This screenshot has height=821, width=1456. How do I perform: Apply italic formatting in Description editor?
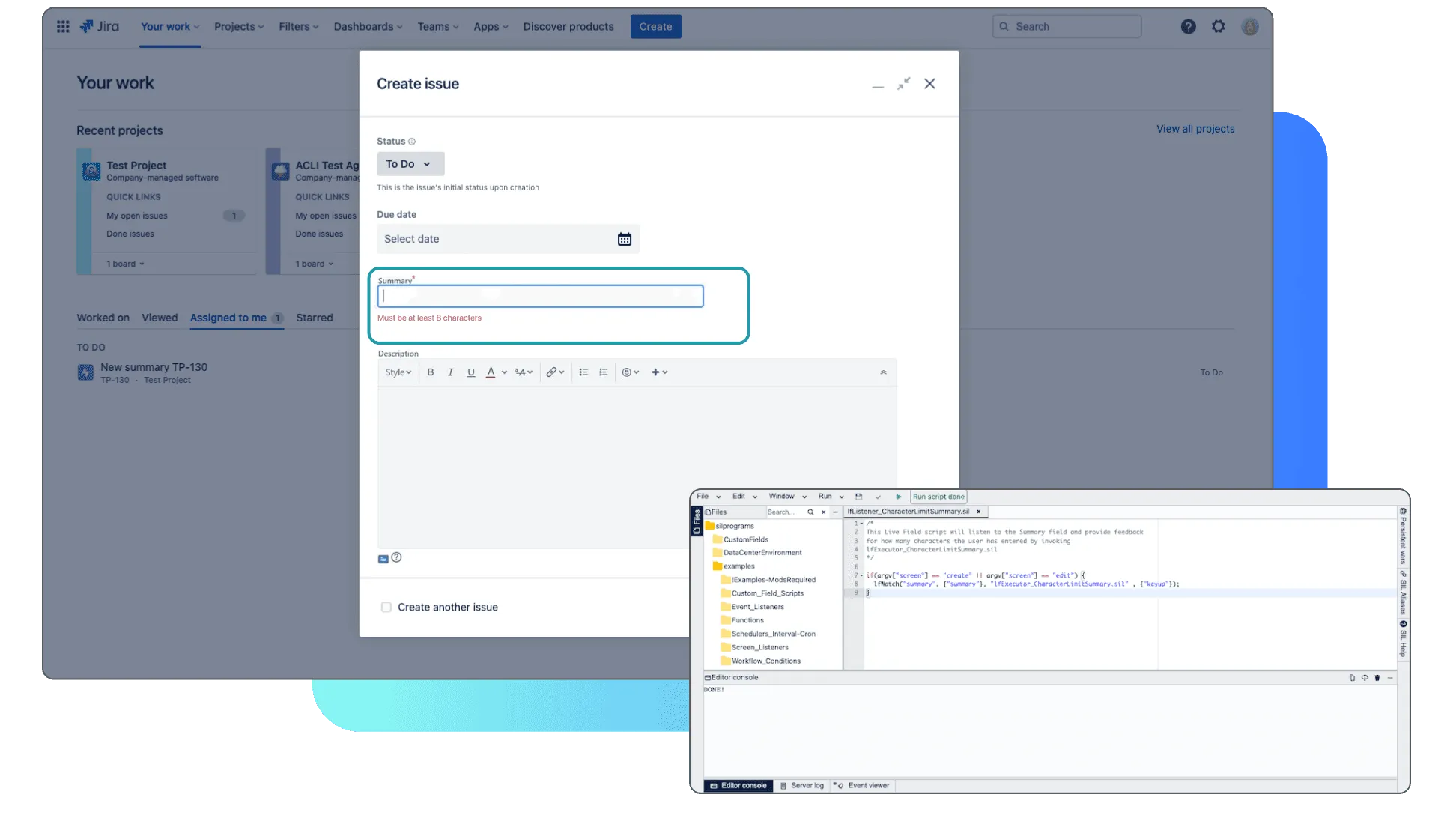click(x=450, y=372)
